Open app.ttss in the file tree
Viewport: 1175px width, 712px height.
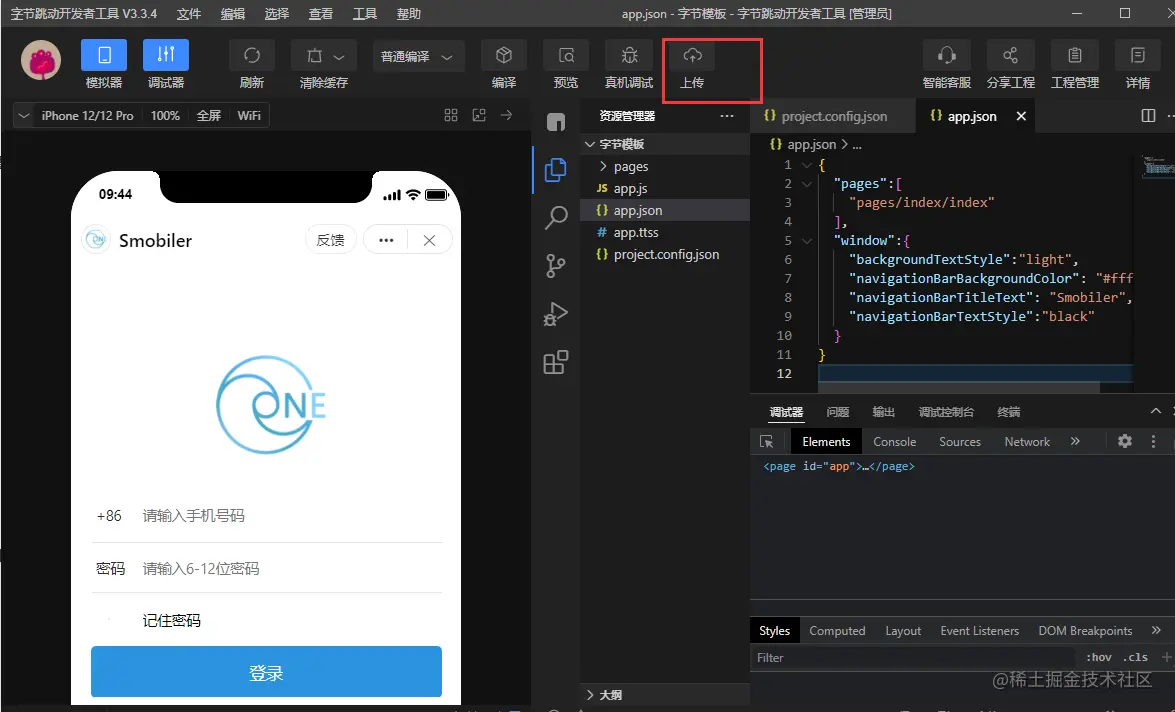(665, 232)
